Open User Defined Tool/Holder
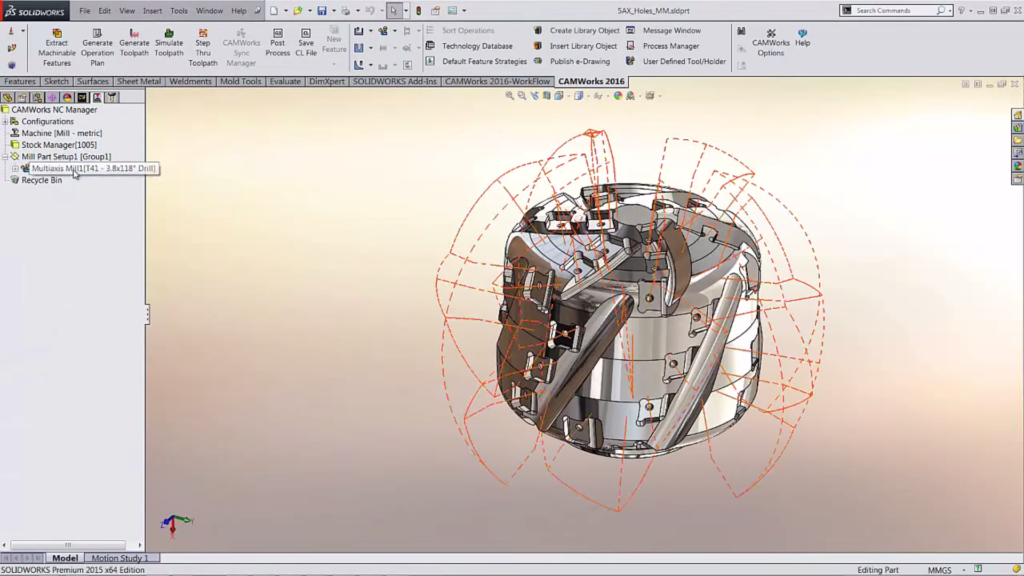The height and width of the screenshot is (576, 1024). click(x=676, y=61)
